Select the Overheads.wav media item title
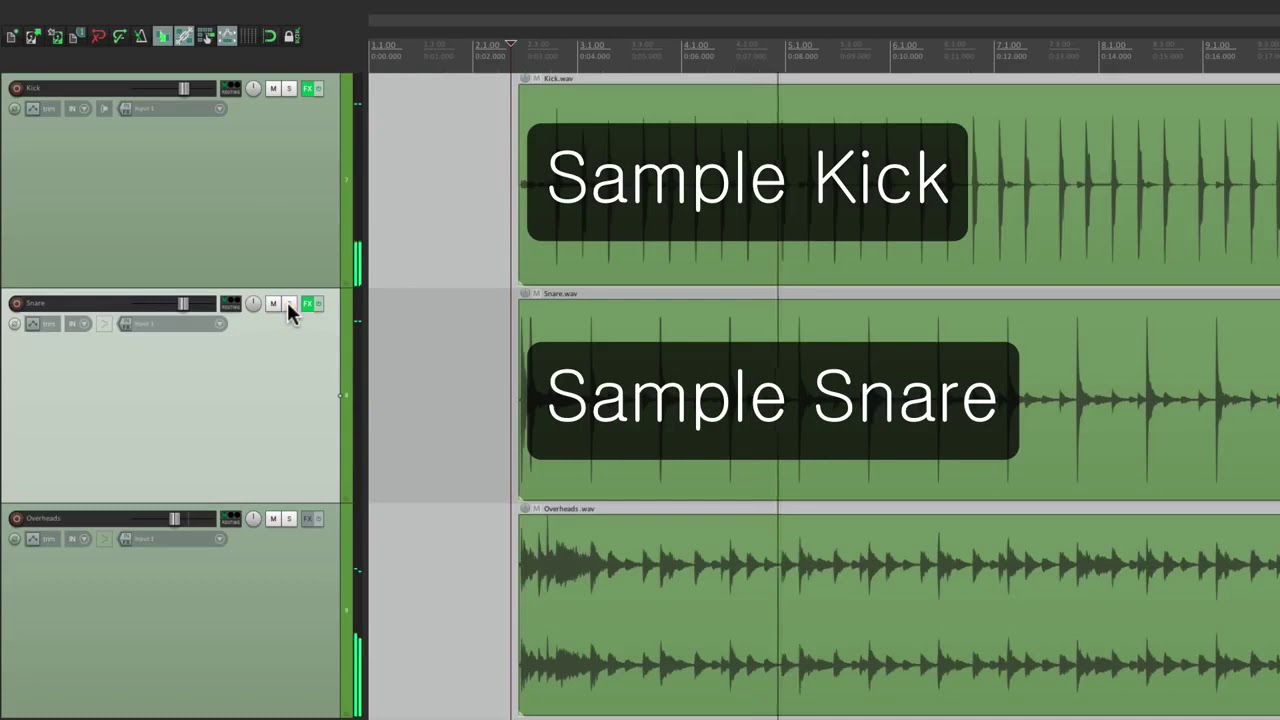Image resolution: width=1280 pixels, height=720 pixels. click(x=569, y=508)
